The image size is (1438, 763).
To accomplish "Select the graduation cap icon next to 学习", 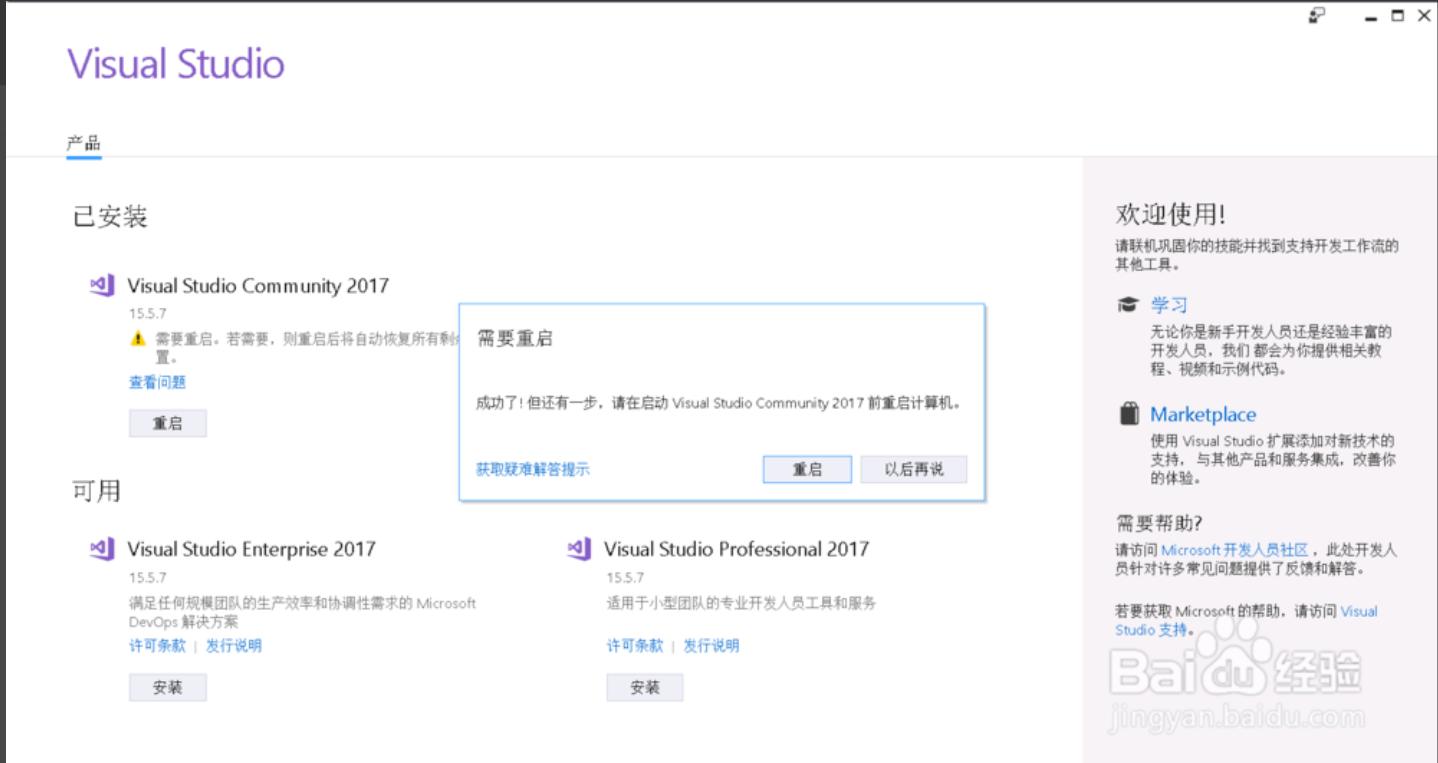I will click(x=1128, y=304).
